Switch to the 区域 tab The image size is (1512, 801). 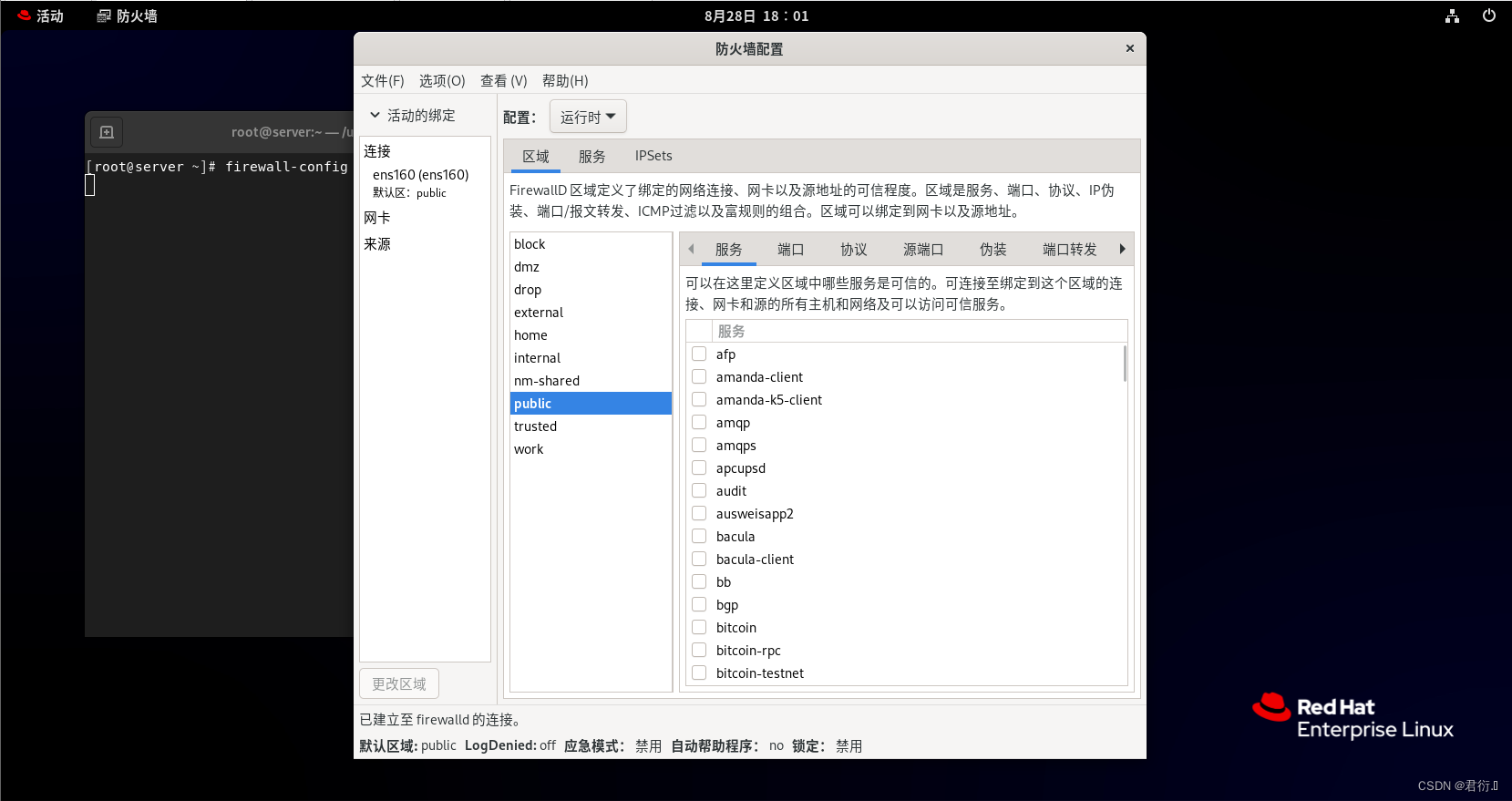(536, 156)
